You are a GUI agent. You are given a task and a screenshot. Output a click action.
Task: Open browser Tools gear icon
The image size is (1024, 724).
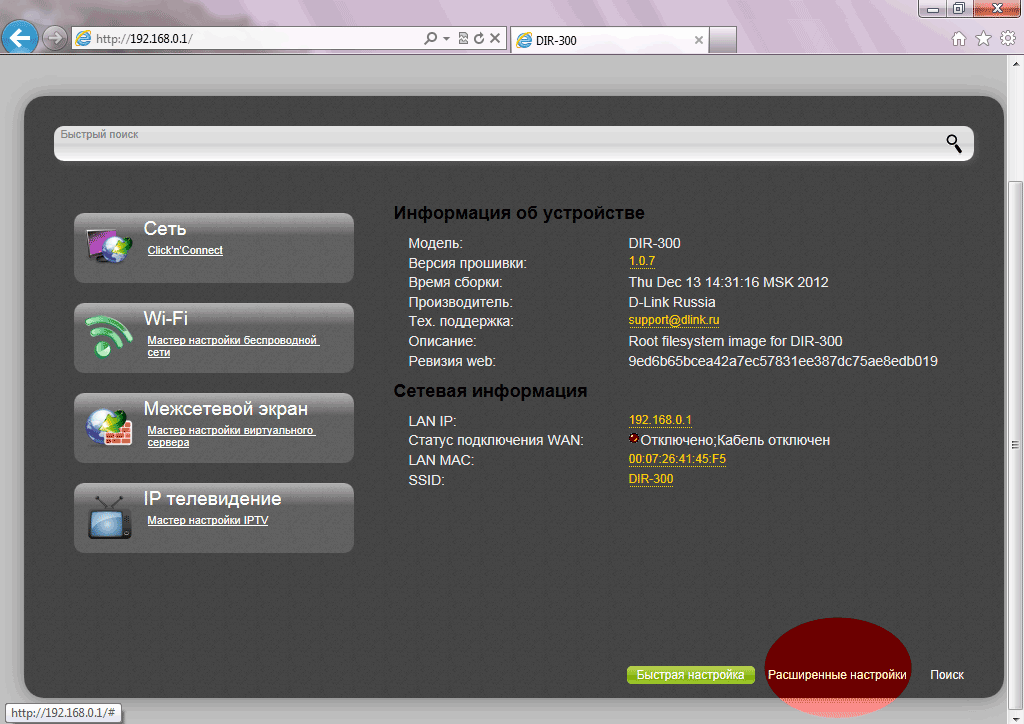tap(1008, 39)
